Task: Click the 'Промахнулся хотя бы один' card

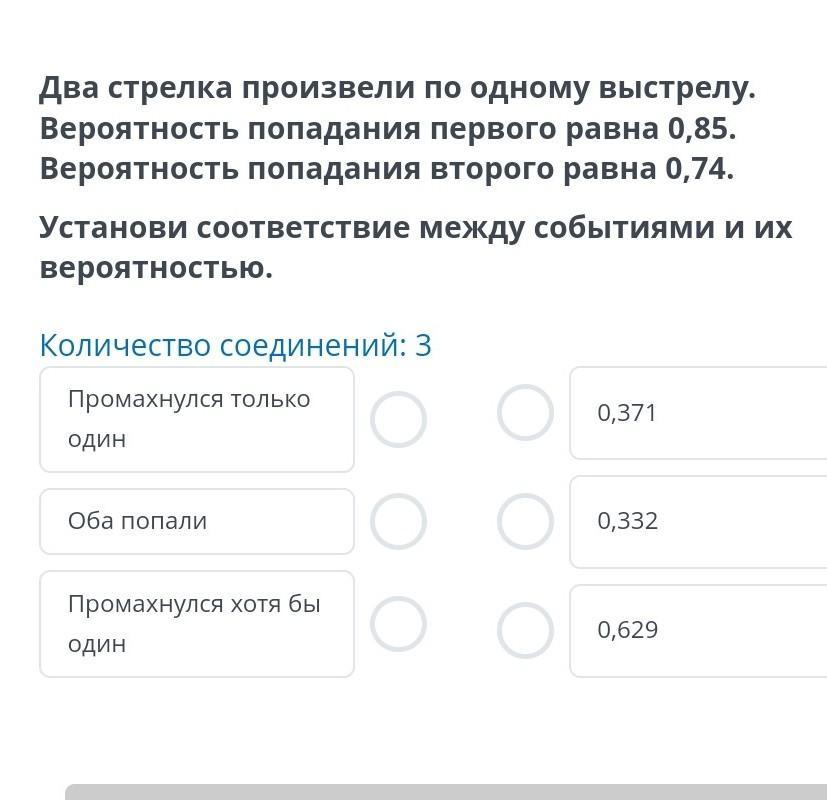Action: tap(197, 624)
